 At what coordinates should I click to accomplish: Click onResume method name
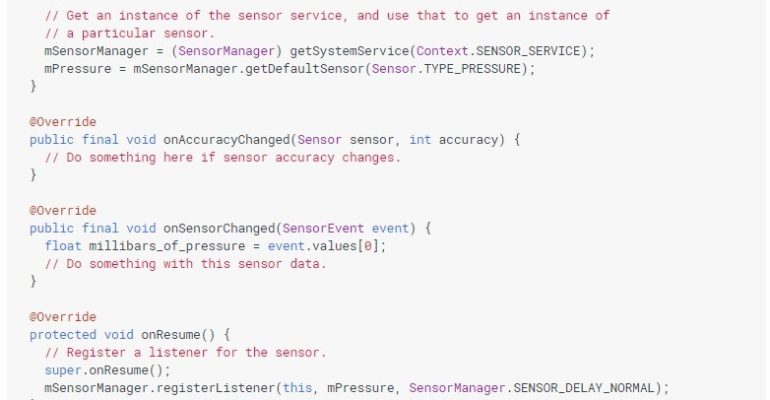[x=170, y=335]
